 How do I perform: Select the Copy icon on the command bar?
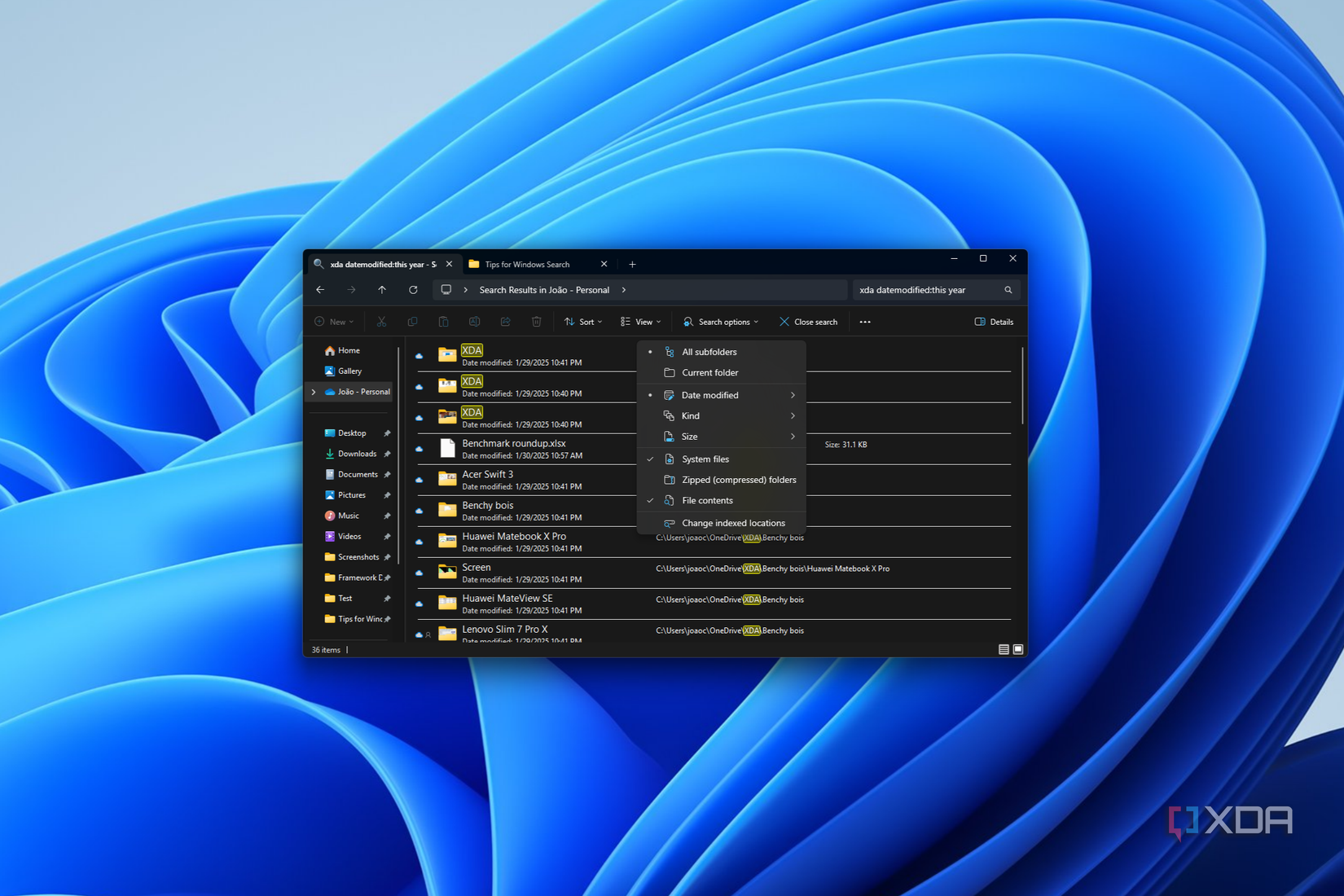pyautogui.click(x=412, y=321)
